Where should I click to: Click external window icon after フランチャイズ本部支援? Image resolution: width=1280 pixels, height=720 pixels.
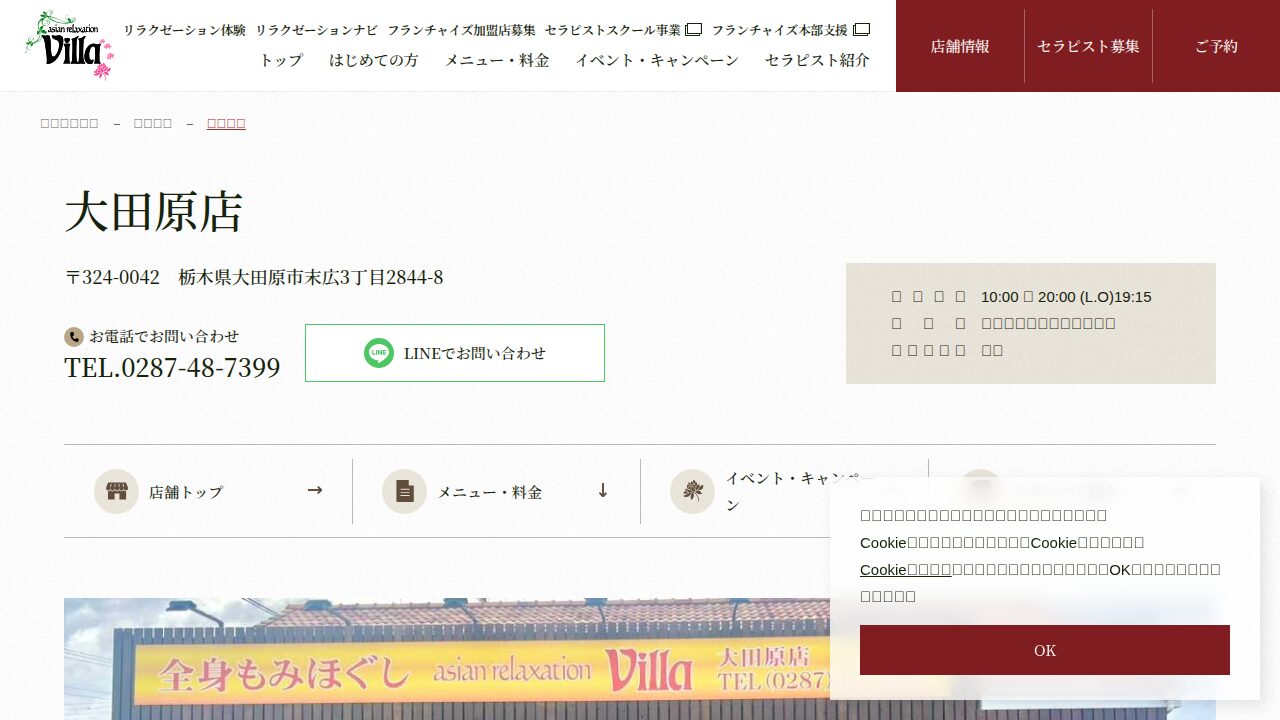861,30
